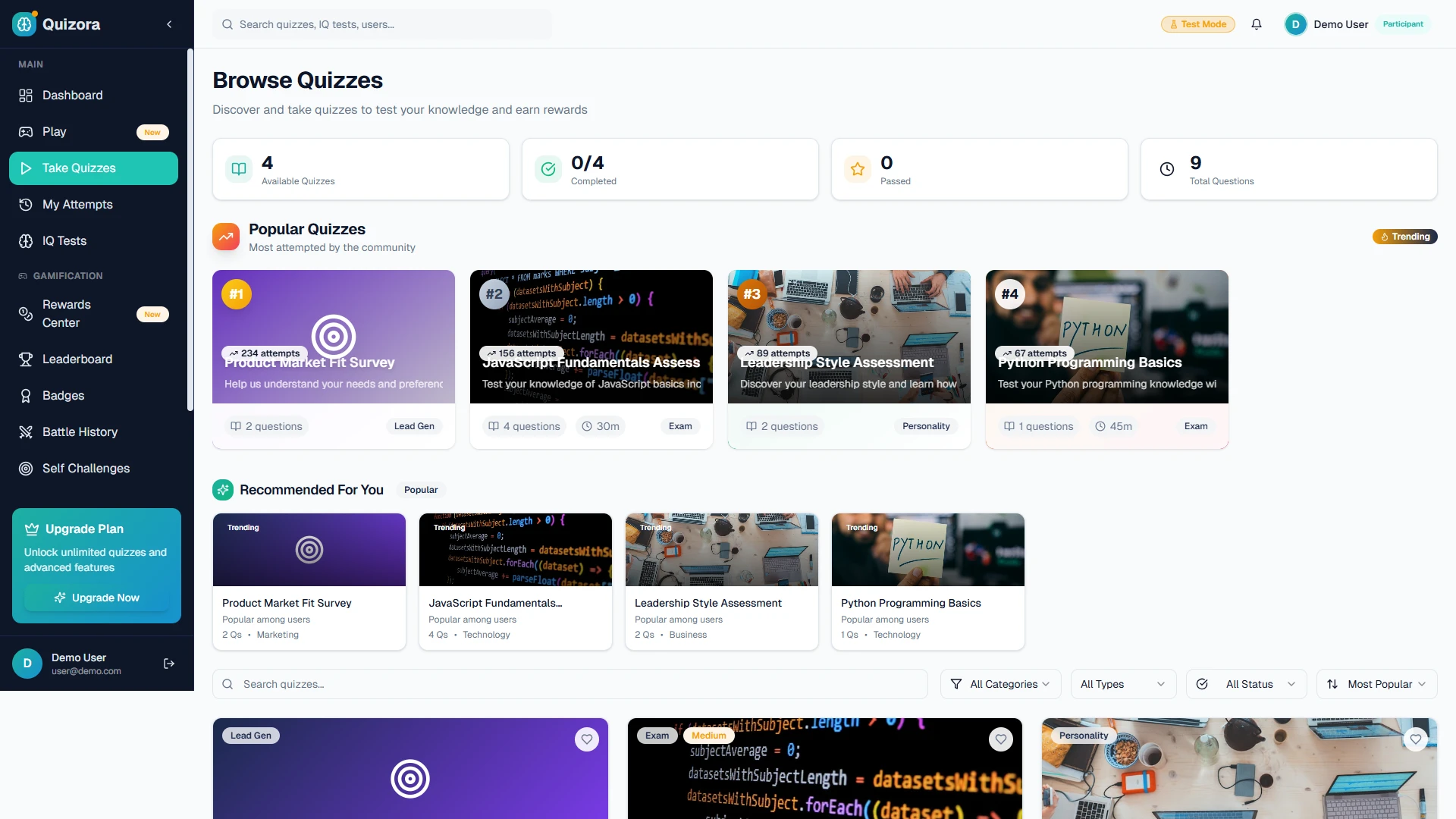1456x819 pixels.
Task: Click the Participant role badge
Action: click(1403, 24)
